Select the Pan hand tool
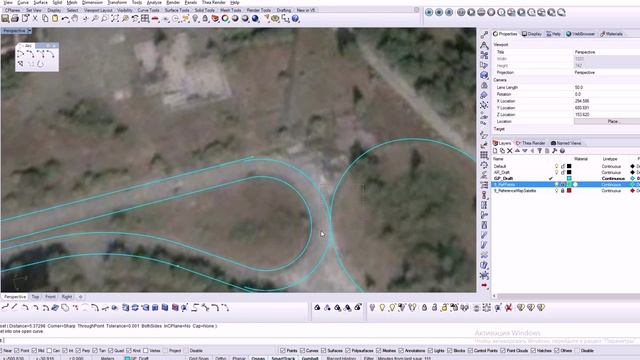Screen dimensions: 640x360 (x=75, y=18)
